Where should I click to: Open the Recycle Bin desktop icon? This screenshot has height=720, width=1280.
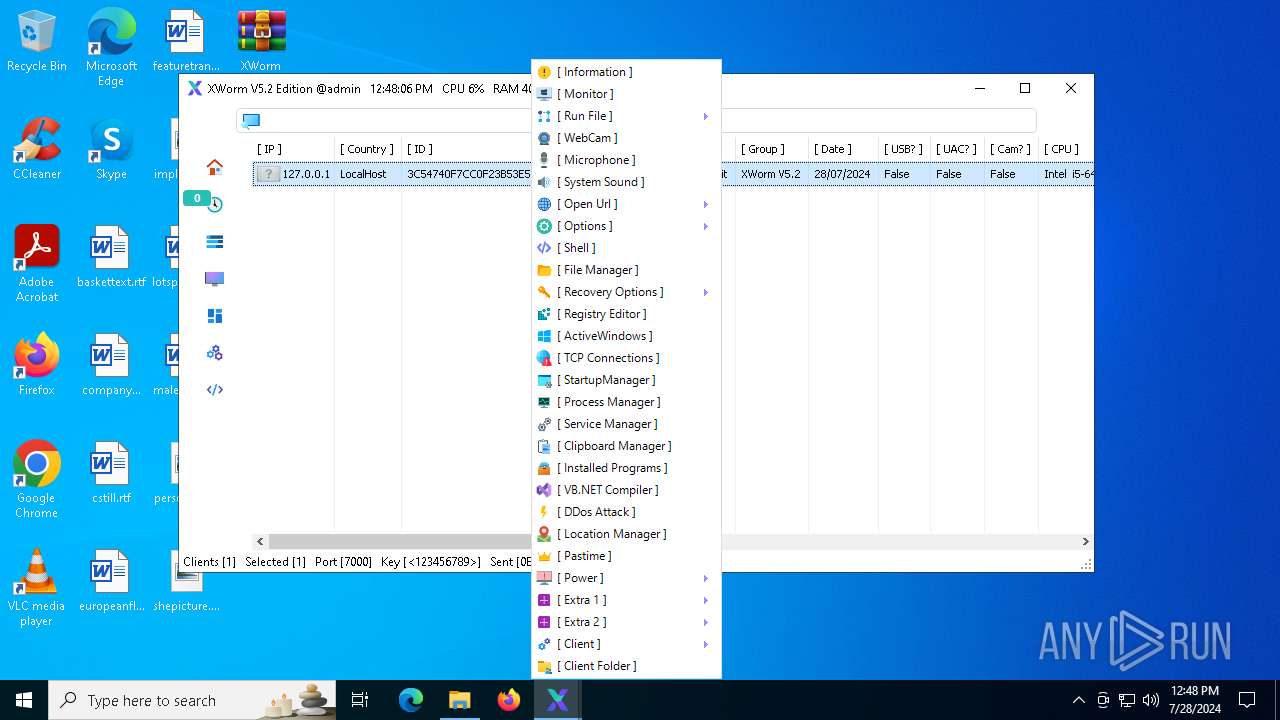point(37,41)
